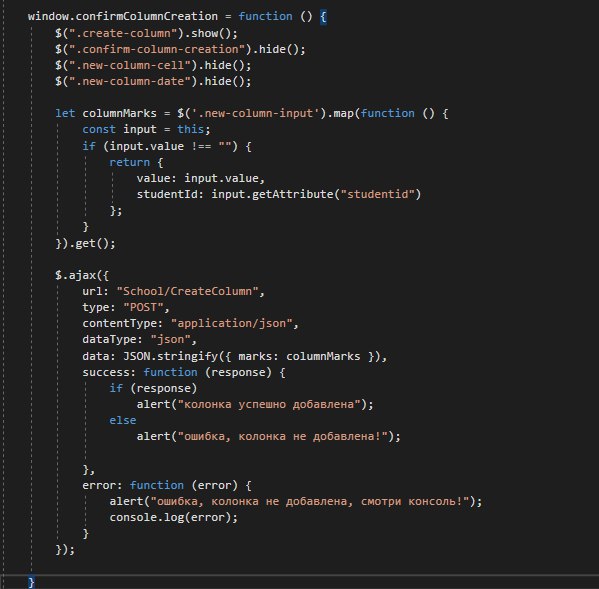
Task: Click '.confirm-column-creation' string
Action: tap(157, 49)
